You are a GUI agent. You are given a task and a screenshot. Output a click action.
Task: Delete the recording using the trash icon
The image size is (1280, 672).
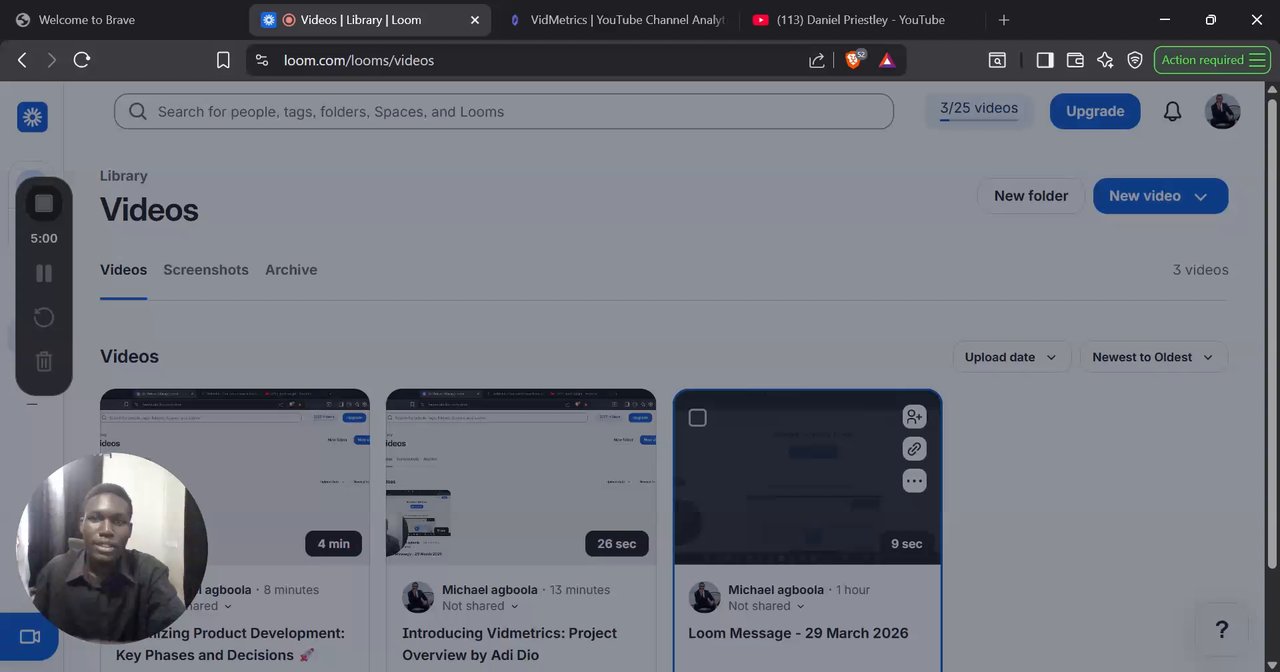coord(44,362)
